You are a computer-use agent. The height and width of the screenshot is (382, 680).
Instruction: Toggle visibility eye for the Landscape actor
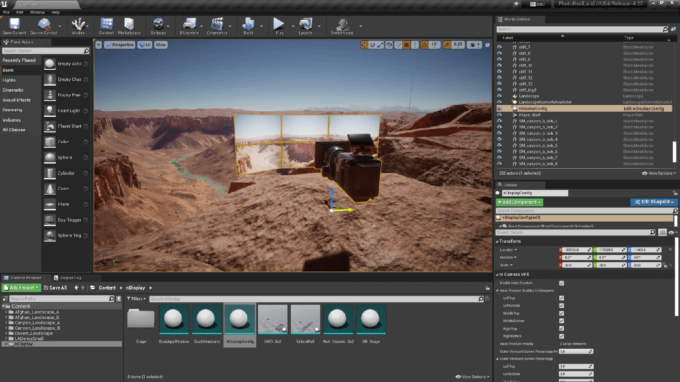[x=499, y=96]
